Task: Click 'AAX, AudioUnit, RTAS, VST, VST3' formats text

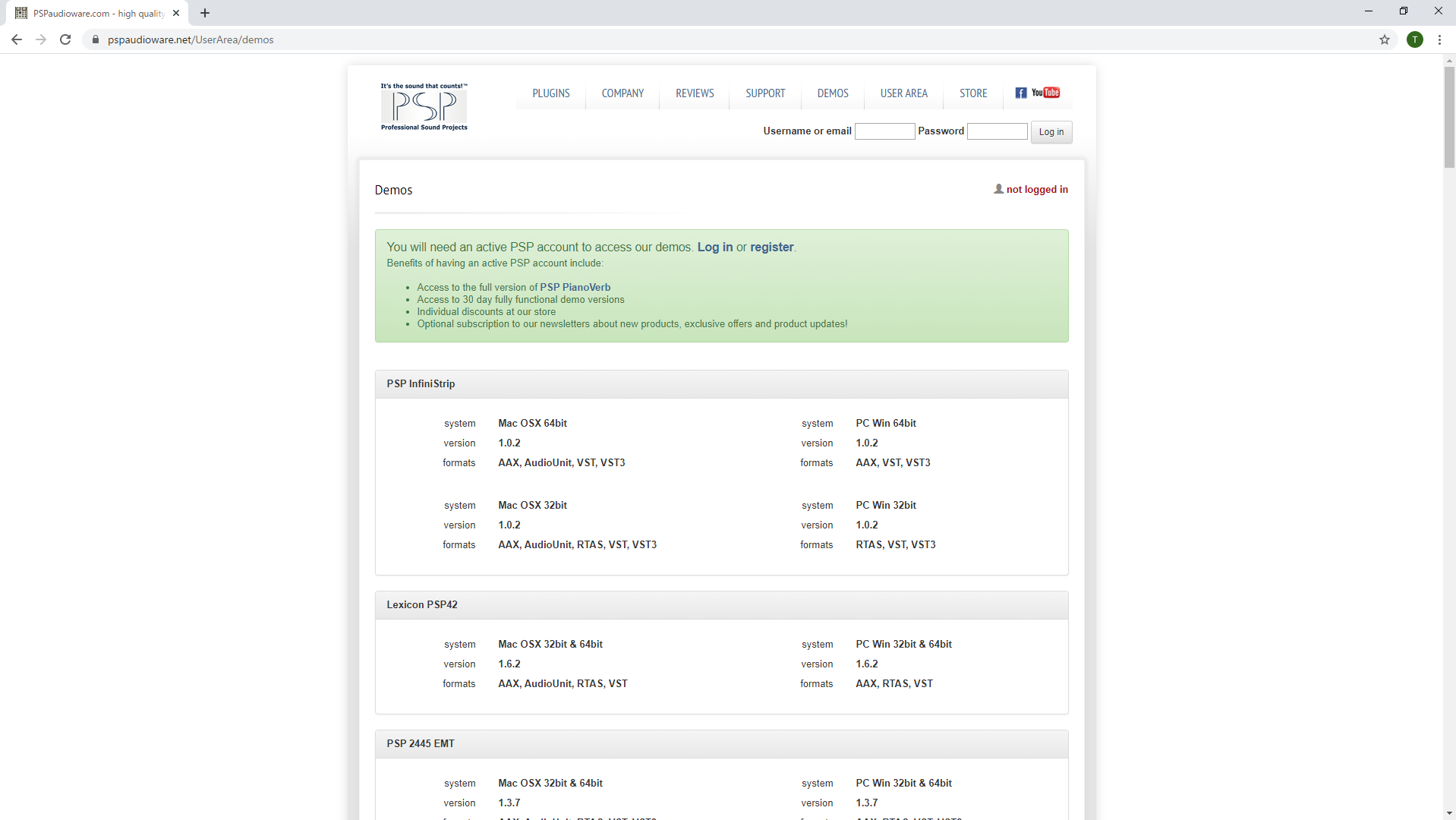Action: (577, 544)
